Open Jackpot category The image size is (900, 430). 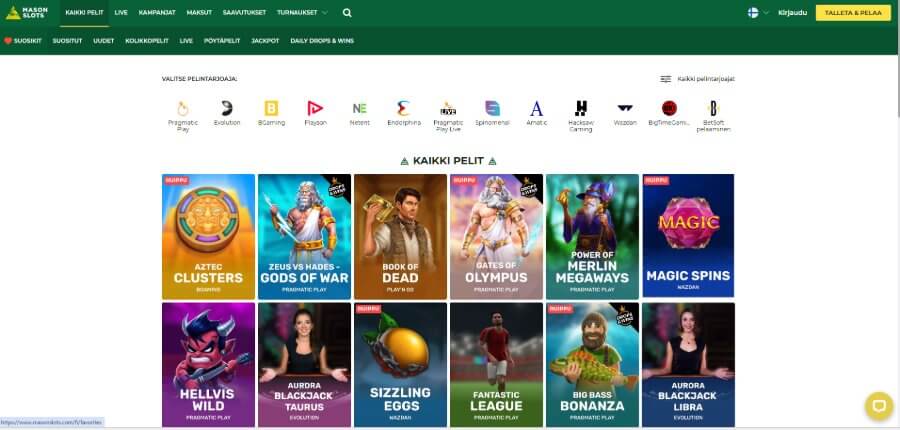[265, 41]
